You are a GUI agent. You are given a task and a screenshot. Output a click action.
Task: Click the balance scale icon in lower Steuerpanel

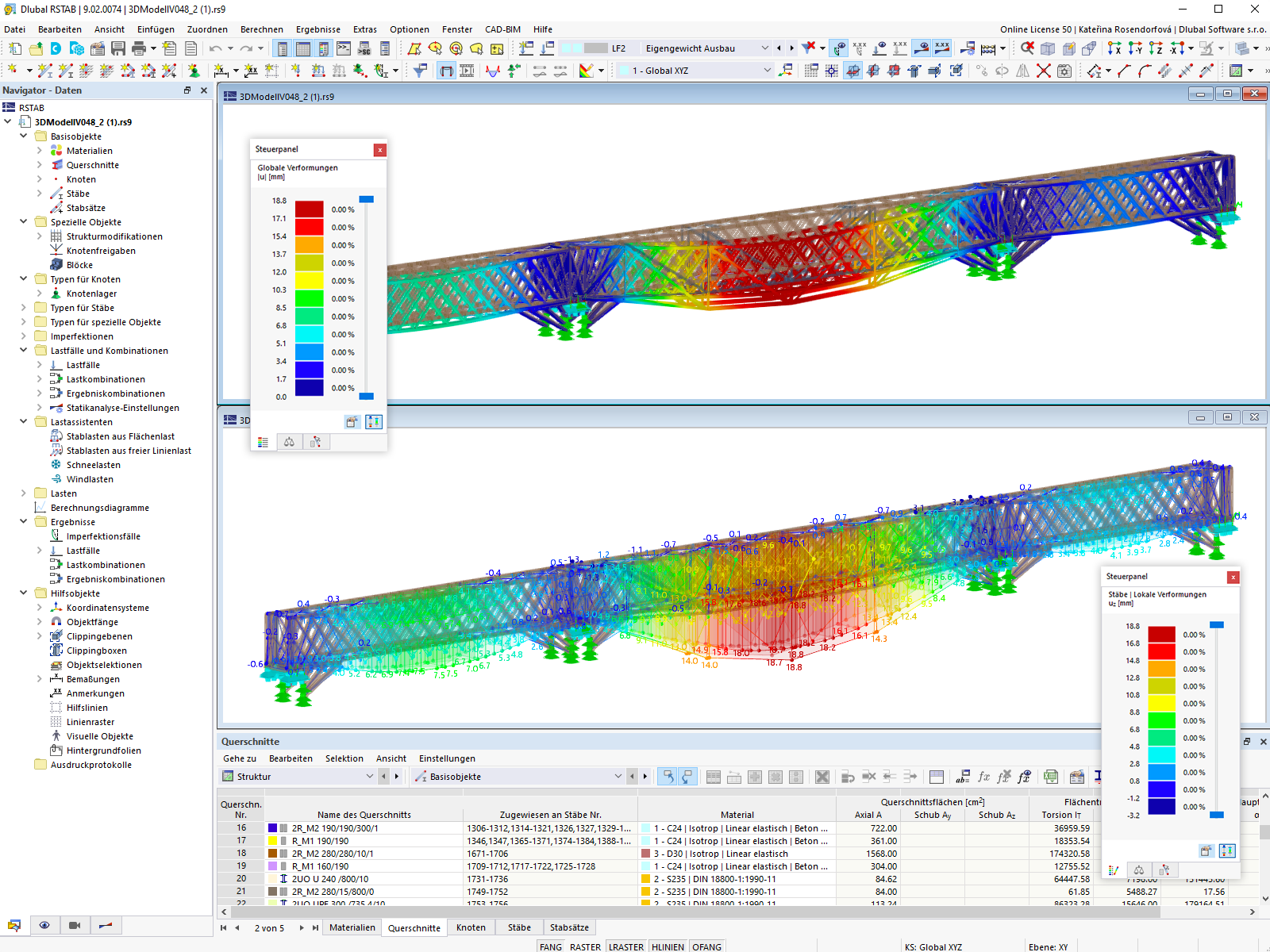point(1138,870)
